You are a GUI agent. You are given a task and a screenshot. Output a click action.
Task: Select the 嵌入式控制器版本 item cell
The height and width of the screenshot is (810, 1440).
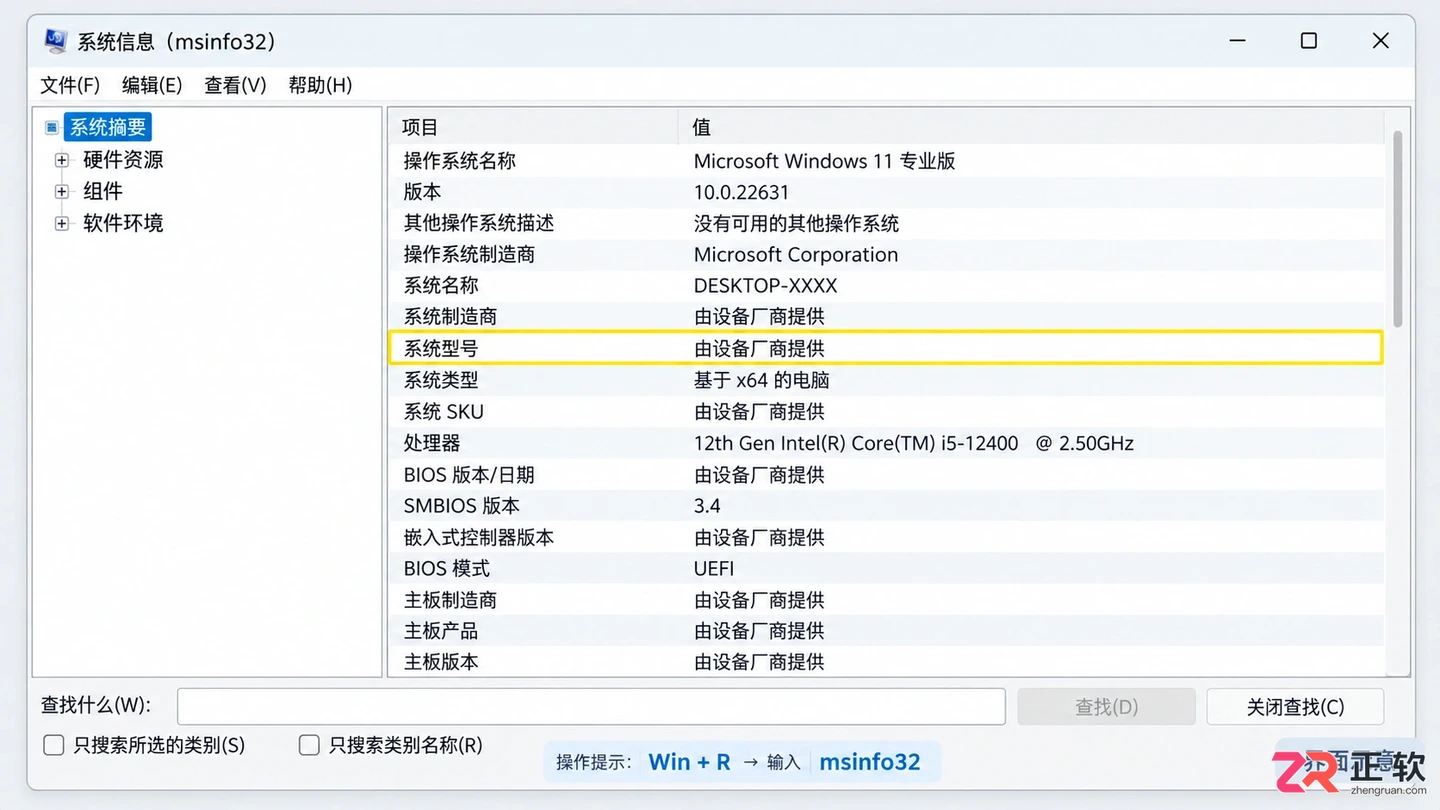click(479, 537)
